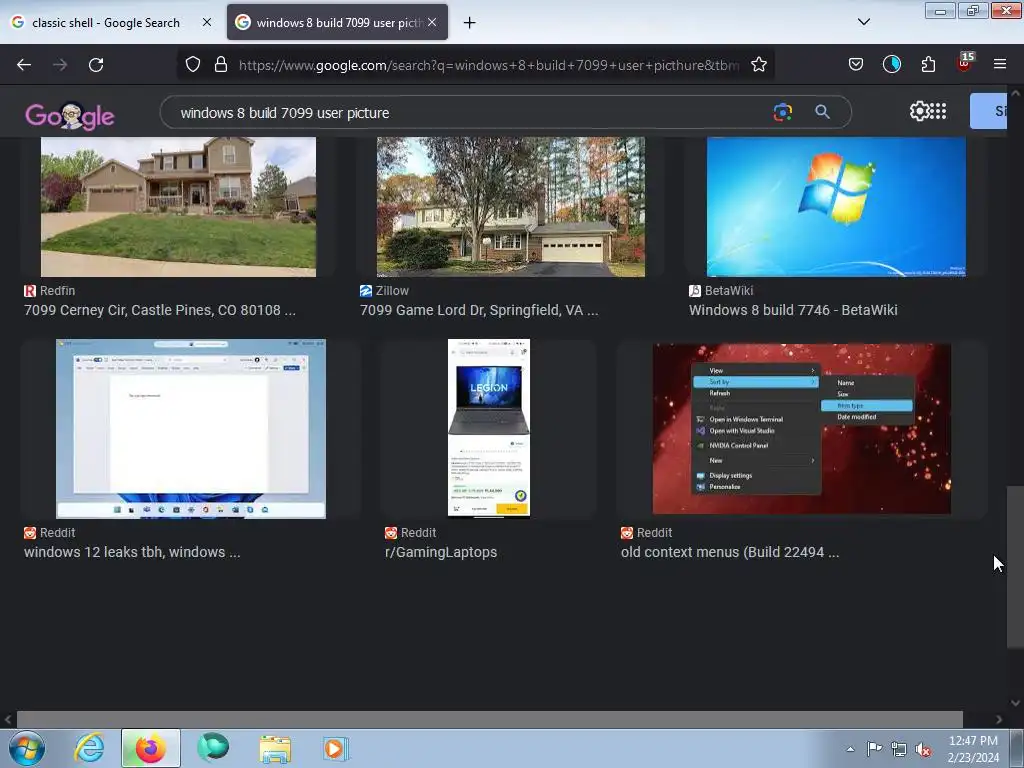Open the Windows Start orb
The image size is (1024, 768).
pos(27,748)
